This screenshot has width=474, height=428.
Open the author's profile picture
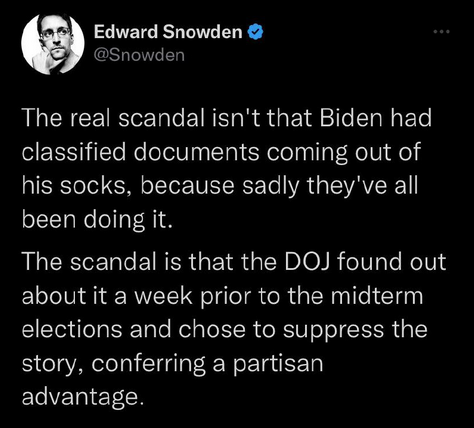point(53,44)
